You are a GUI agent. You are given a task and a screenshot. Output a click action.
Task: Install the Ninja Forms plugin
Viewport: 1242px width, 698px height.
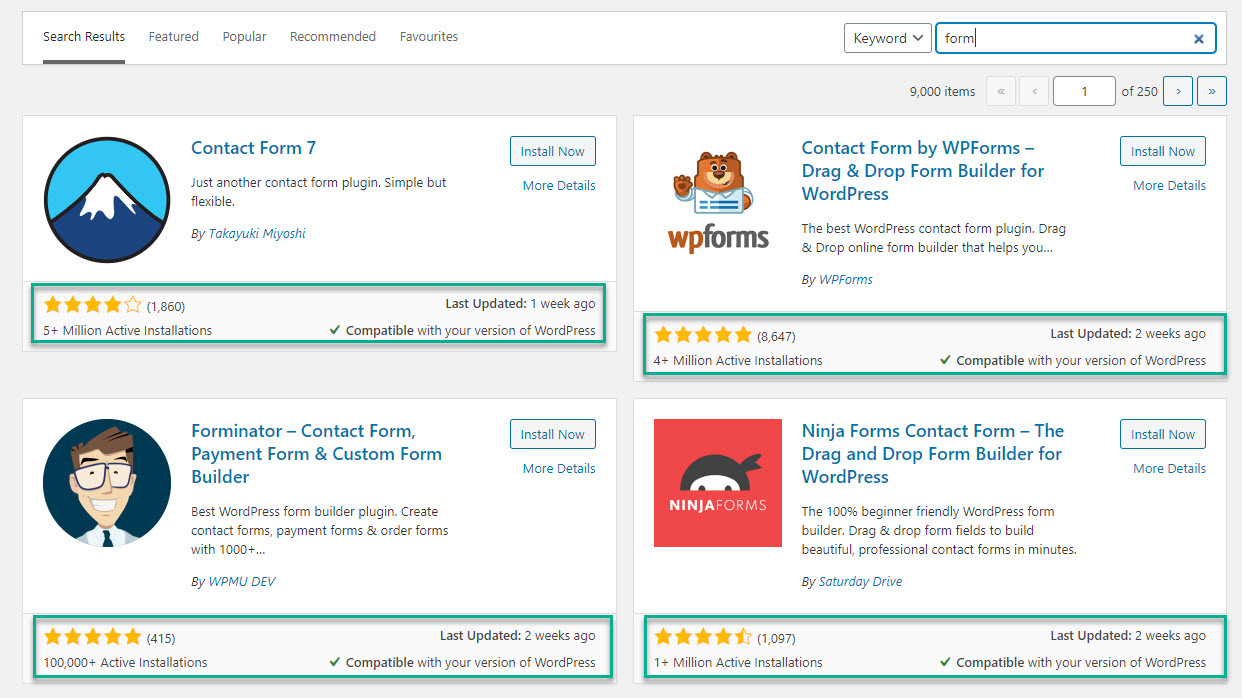[1163, 434]
